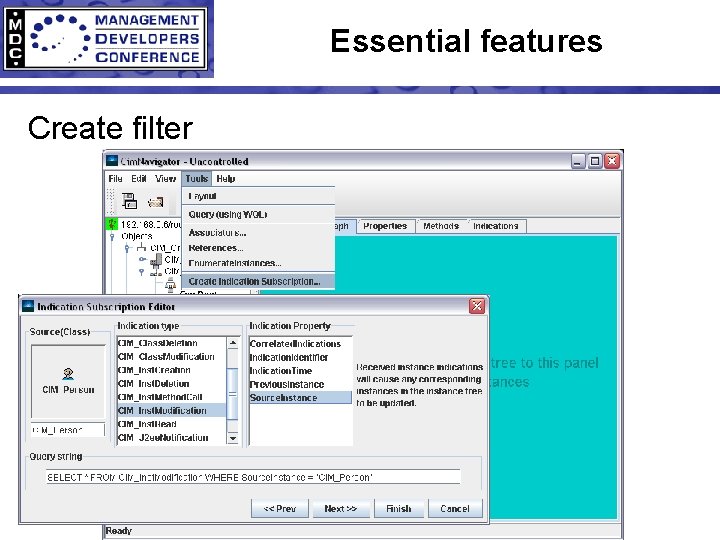Select IndicationTime property
720x540 pixels.
[300, 371]
